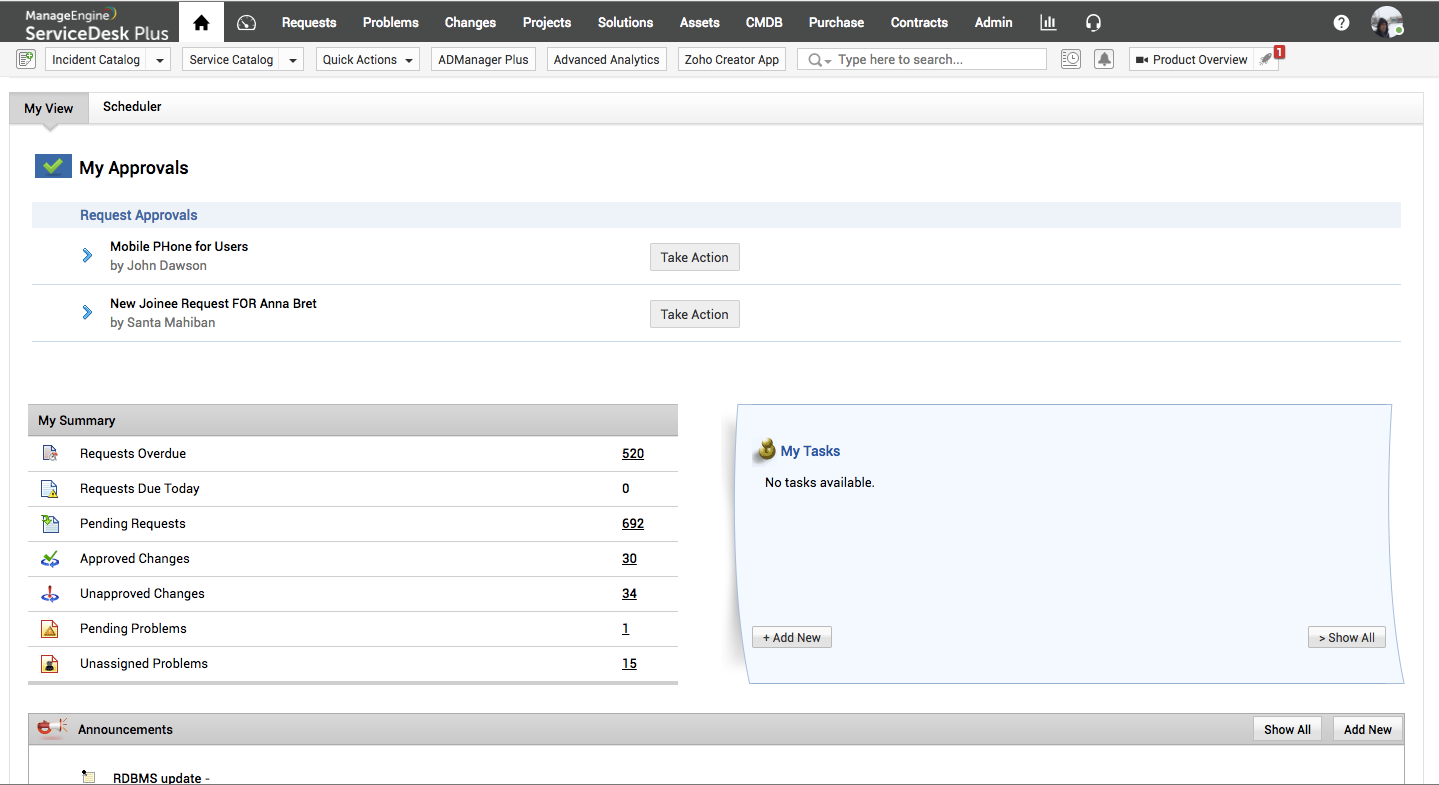Expand New Joinee Request approval chevron
This screenshot has height=785, width=1439.
[x=87, y=313]
